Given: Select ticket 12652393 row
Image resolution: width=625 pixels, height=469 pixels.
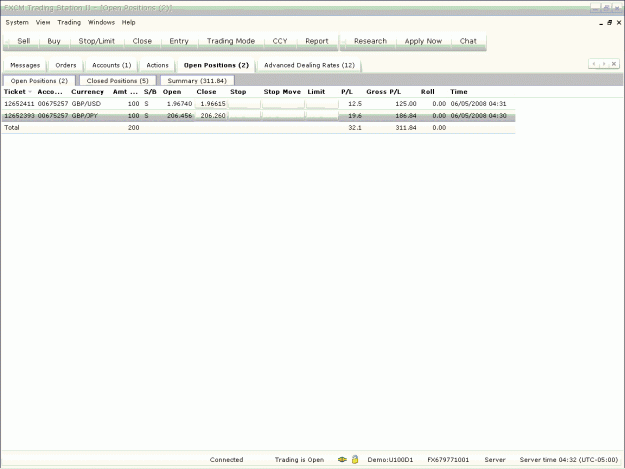Looking at the screenshot, I should [x=258, y=116].
